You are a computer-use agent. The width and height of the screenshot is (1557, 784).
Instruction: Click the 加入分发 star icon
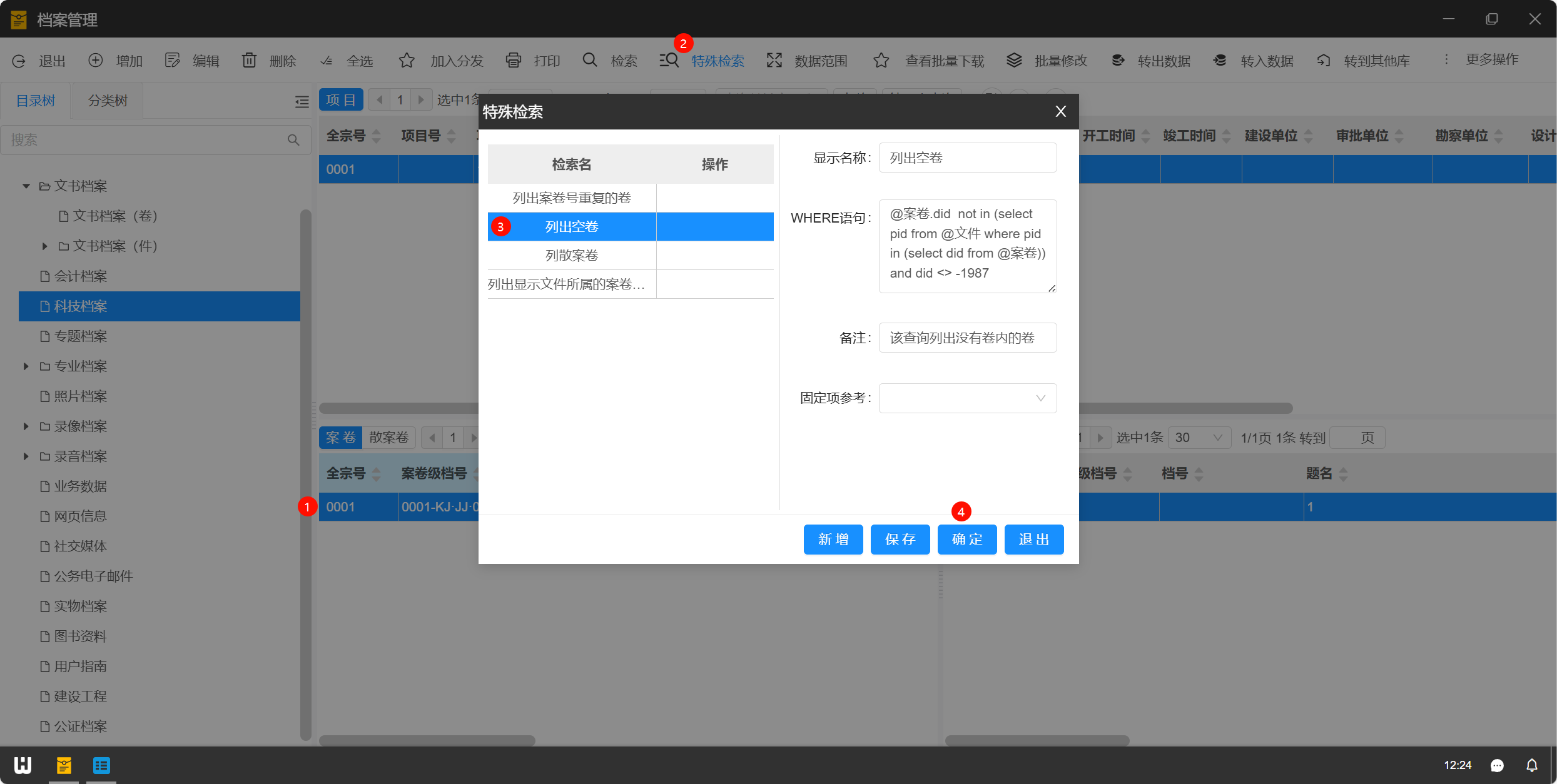[407, 61]
